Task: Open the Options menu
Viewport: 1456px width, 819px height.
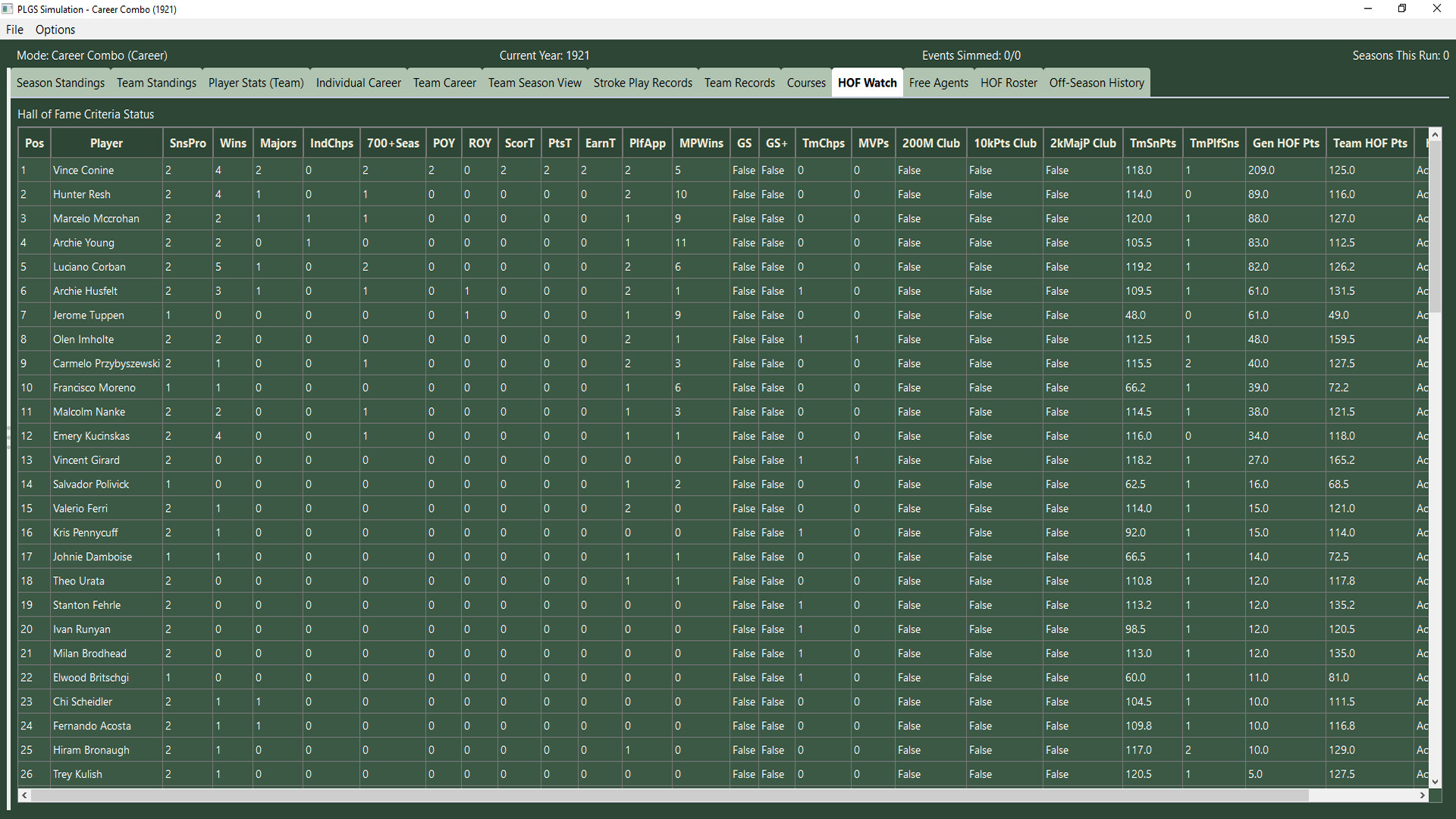Action: 55,30
